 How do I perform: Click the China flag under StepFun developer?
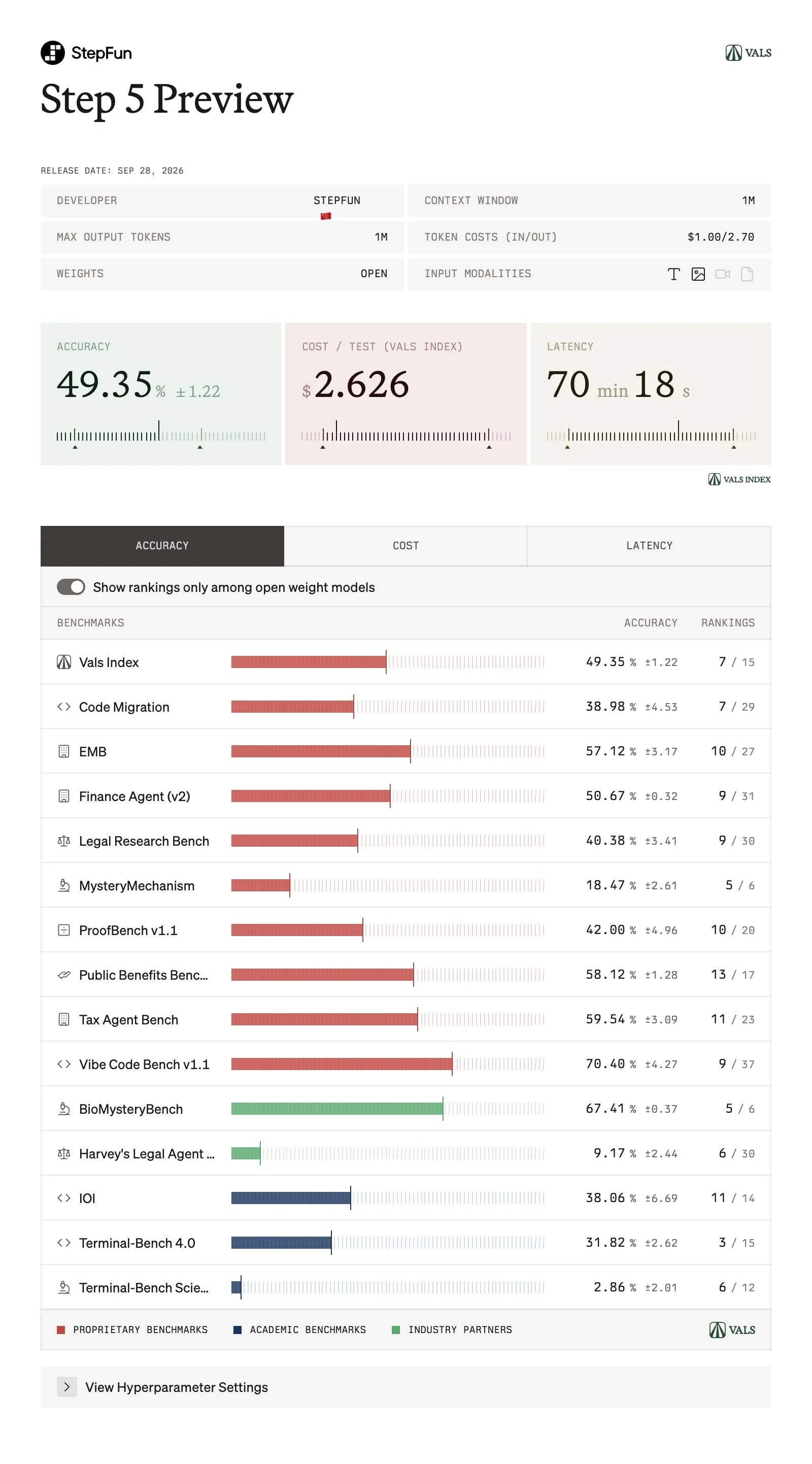326,216
